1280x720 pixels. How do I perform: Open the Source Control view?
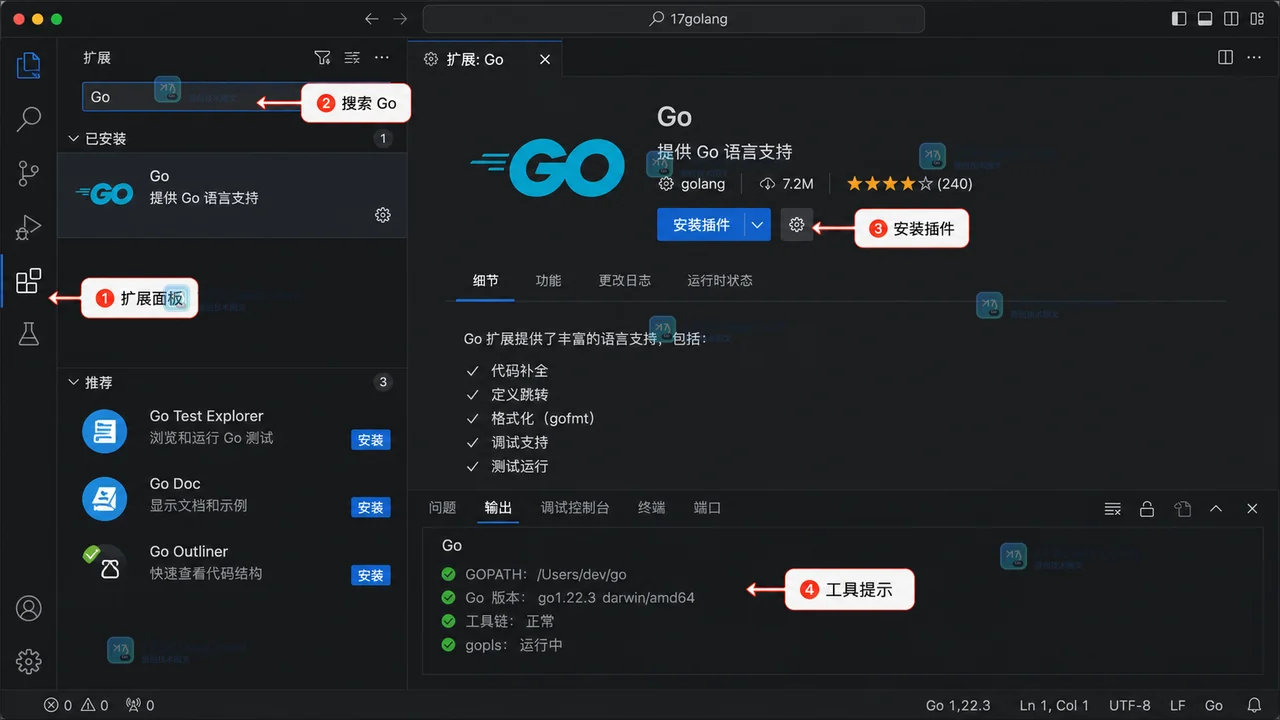click(29, 174)
